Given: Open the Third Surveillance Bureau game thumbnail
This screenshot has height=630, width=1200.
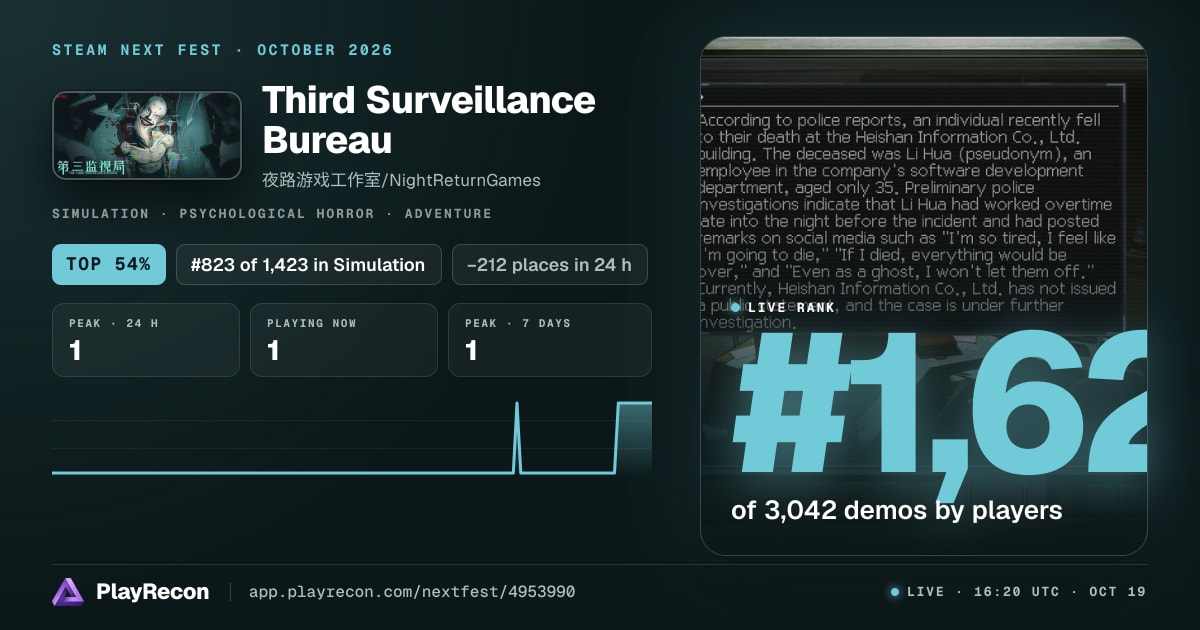Looking at the screenshot, I should pyautogui.click(x=147, y=136).
